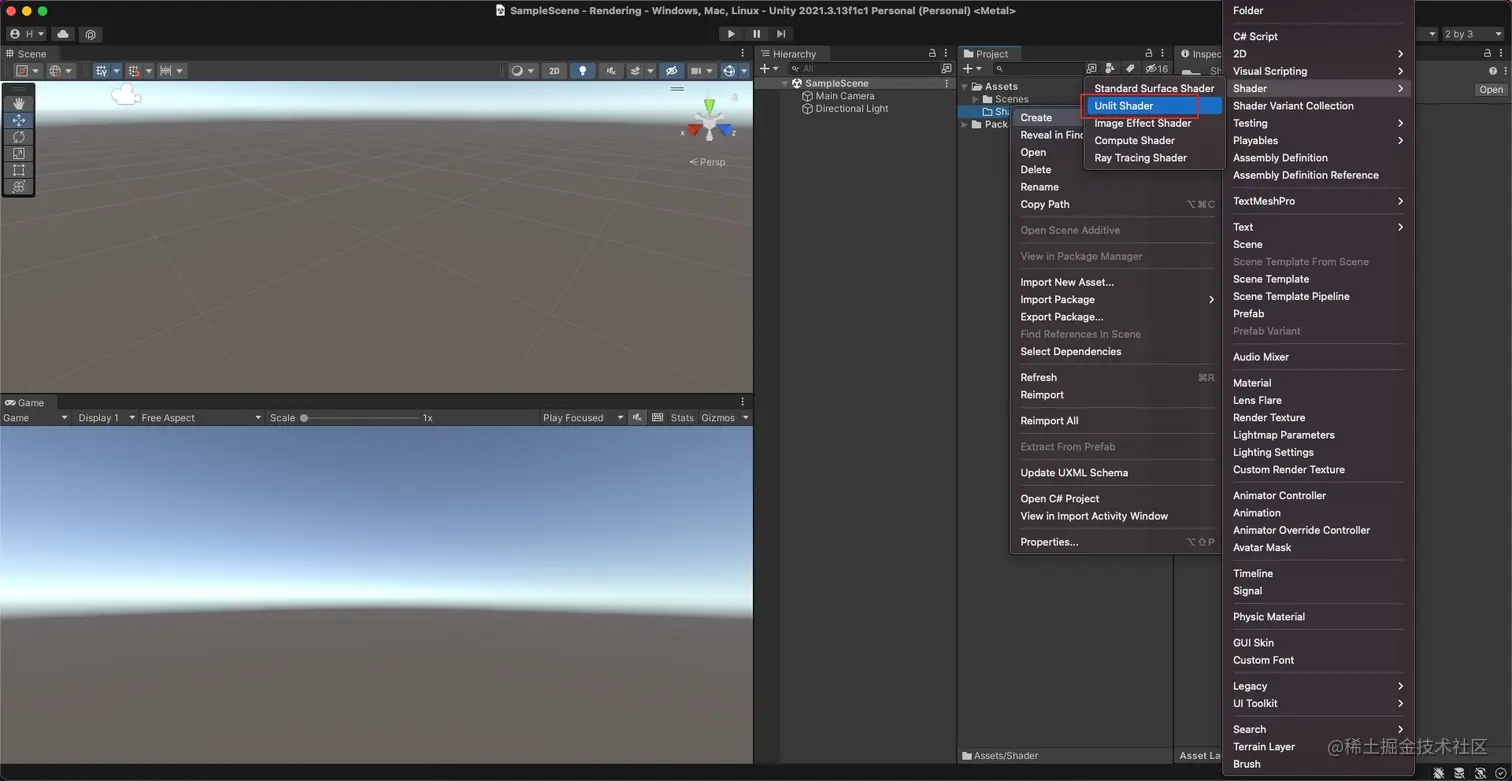
Task: Open the cloud services icon
Action: coord(63,34)
